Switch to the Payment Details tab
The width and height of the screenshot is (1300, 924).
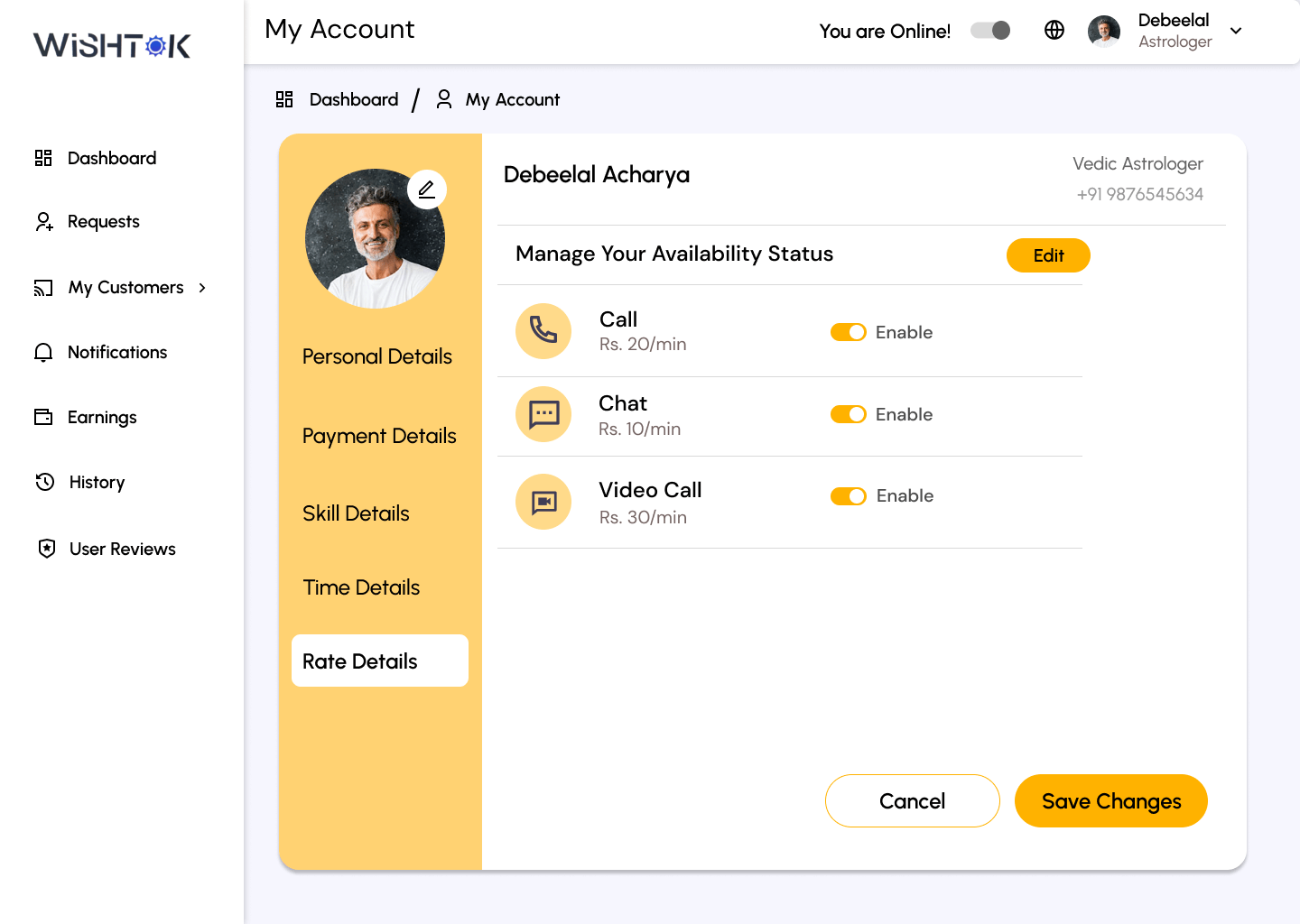click(379, 436)
